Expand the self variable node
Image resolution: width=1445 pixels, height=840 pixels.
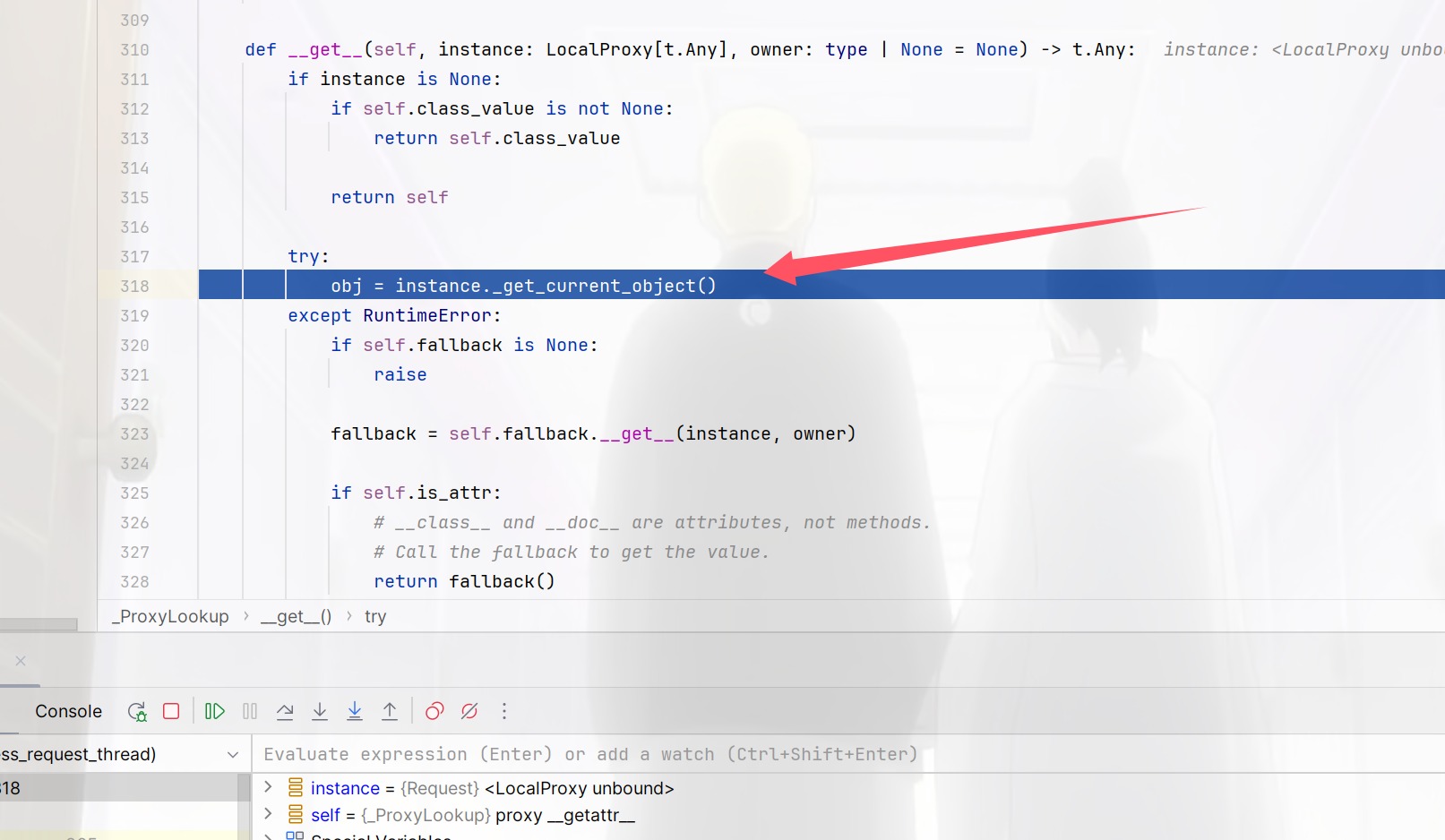(268, 814)
